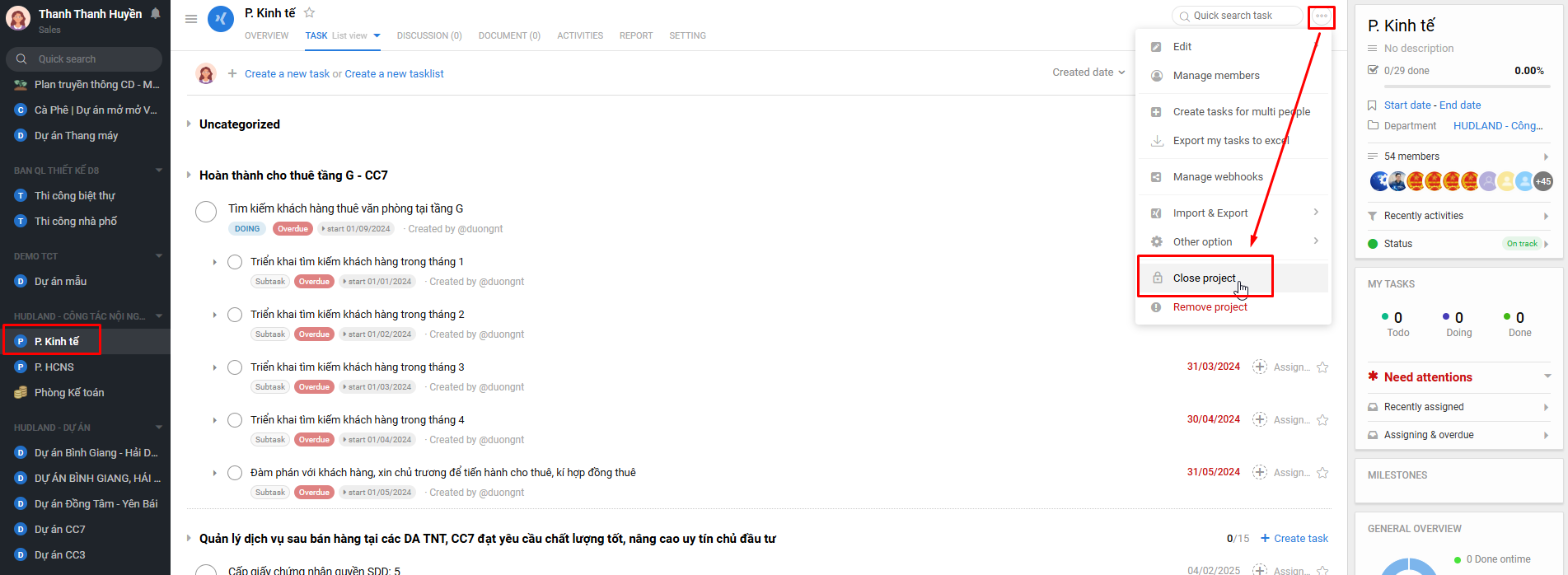Expand subtask tìm kiếm khách hàng tháng 2
The height and width of the screenshot is (575, 1568).
pos(215,315)
